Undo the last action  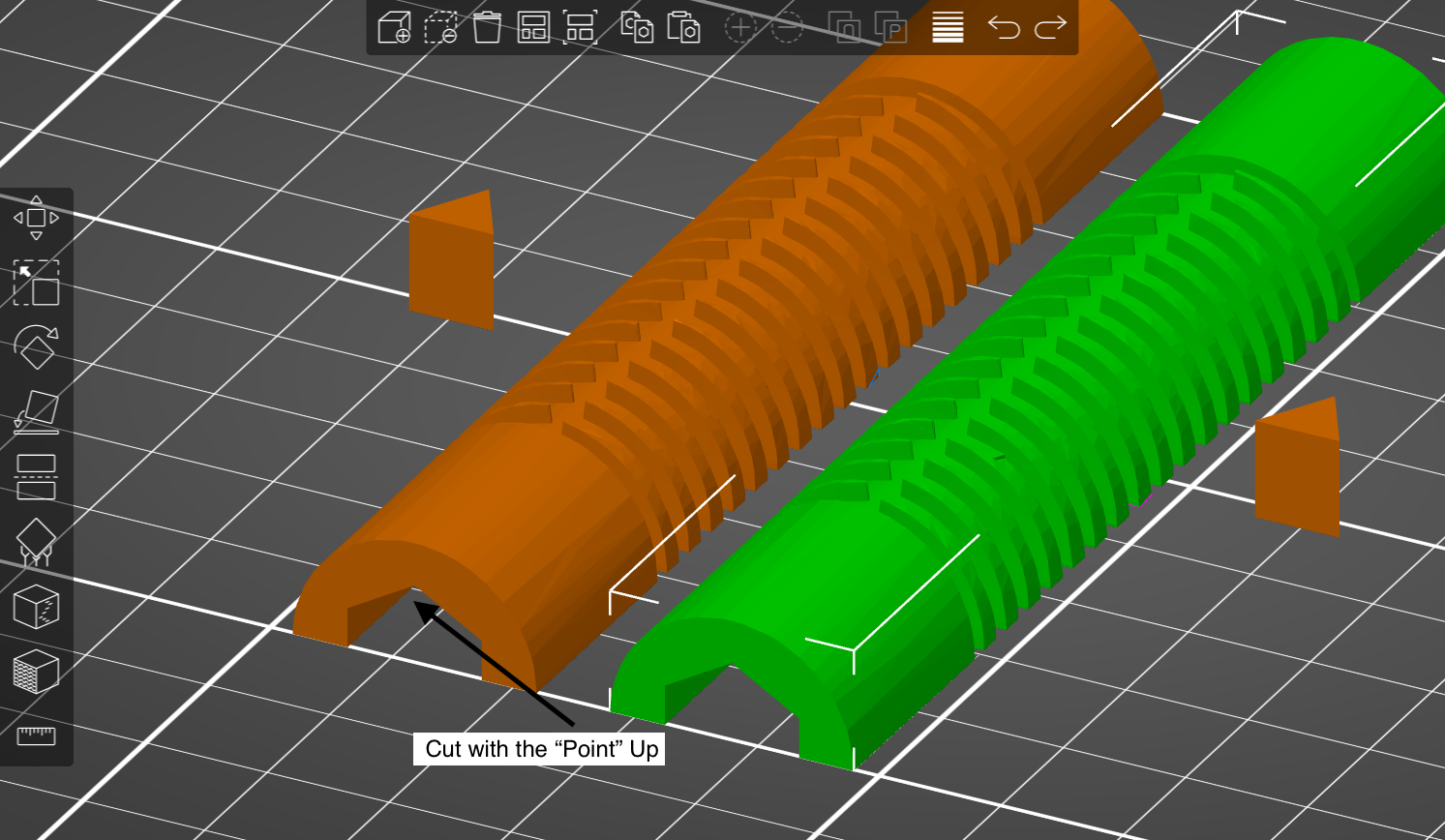coord(1005,27)
